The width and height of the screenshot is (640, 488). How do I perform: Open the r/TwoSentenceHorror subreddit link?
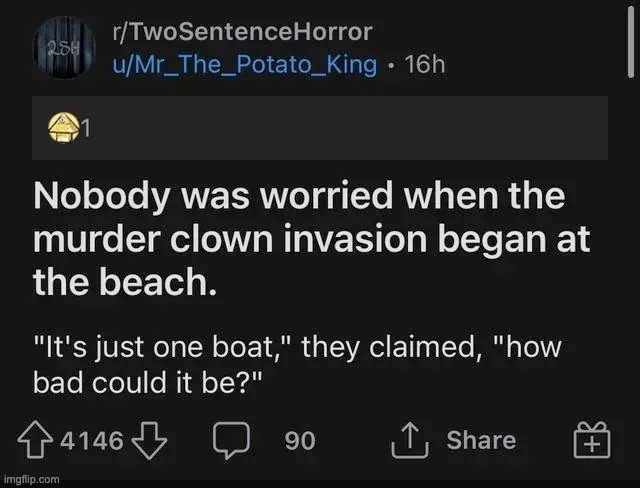click(x=243, y=31)
